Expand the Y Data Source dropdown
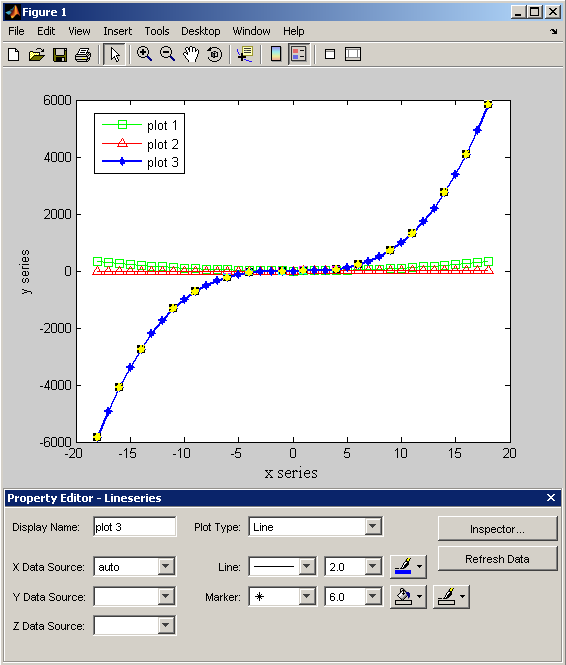The height and width of the screenshot is (665, 566). click(166, 596)
